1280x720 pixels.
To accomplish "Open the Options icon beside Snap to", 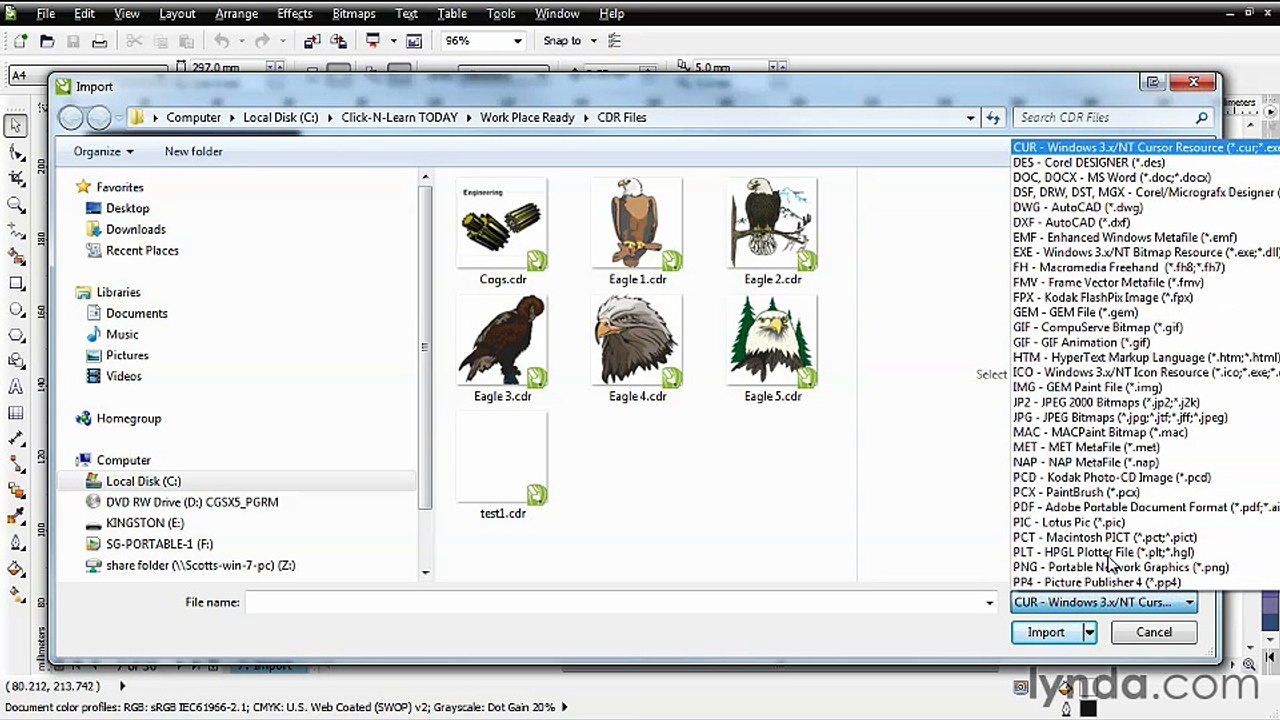I will point(614,41).
